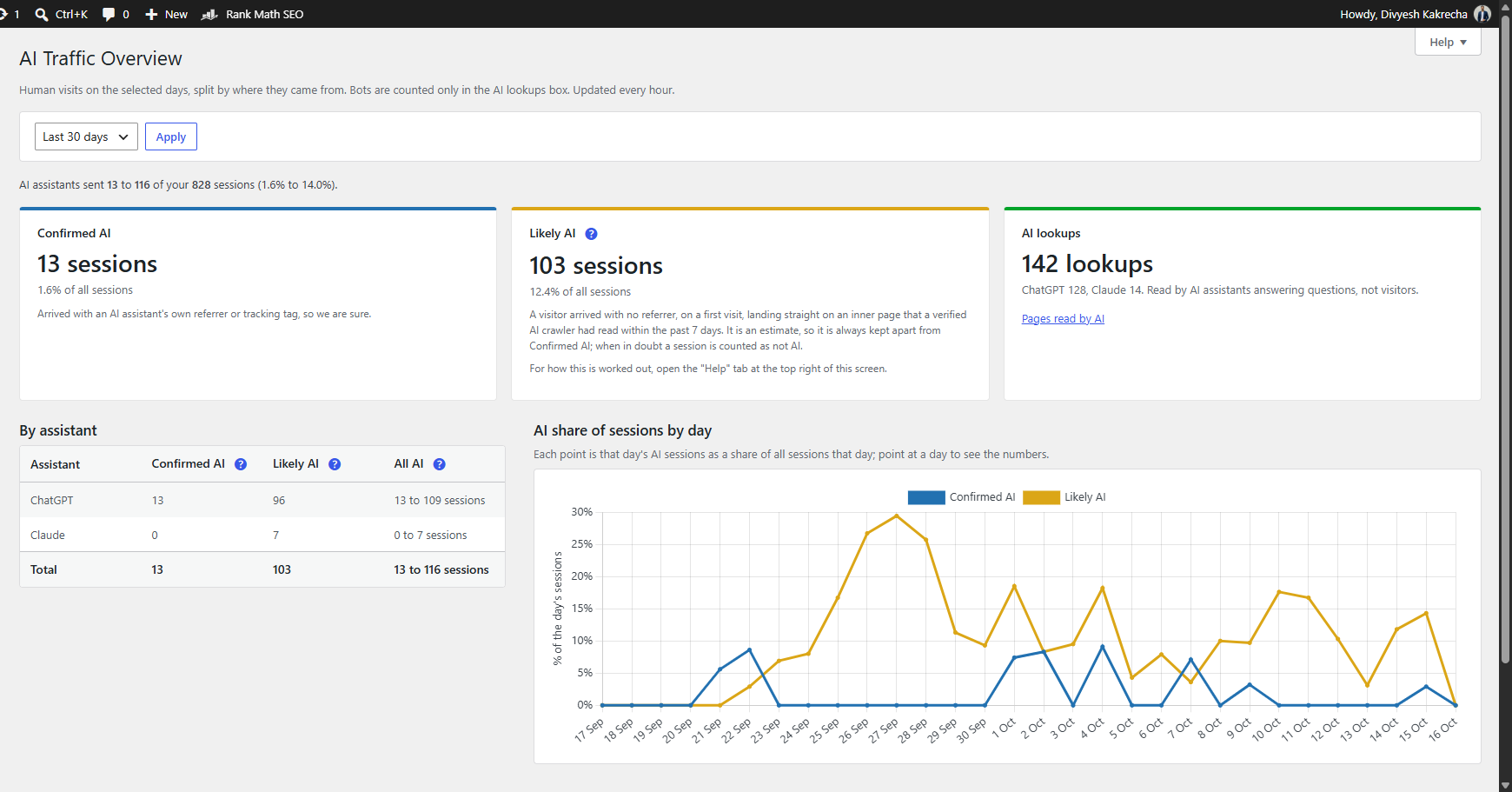The height and width of the screenshot is (792, 1512).
Task: Click the '16 Oct' axis label
Action: pos(1443,729)
